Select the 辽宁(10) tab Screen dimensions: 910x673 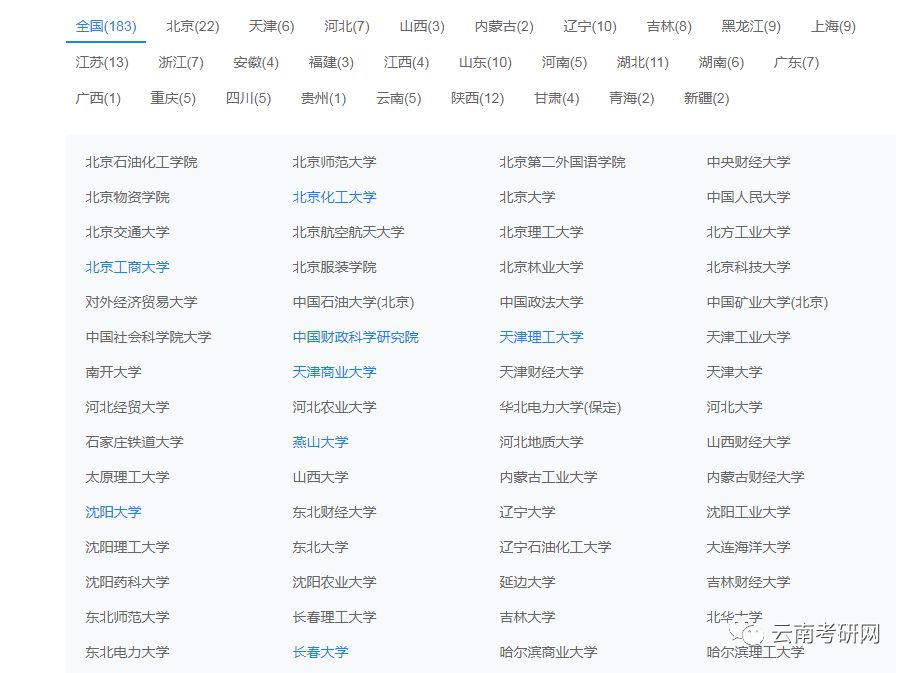point(590,27)
